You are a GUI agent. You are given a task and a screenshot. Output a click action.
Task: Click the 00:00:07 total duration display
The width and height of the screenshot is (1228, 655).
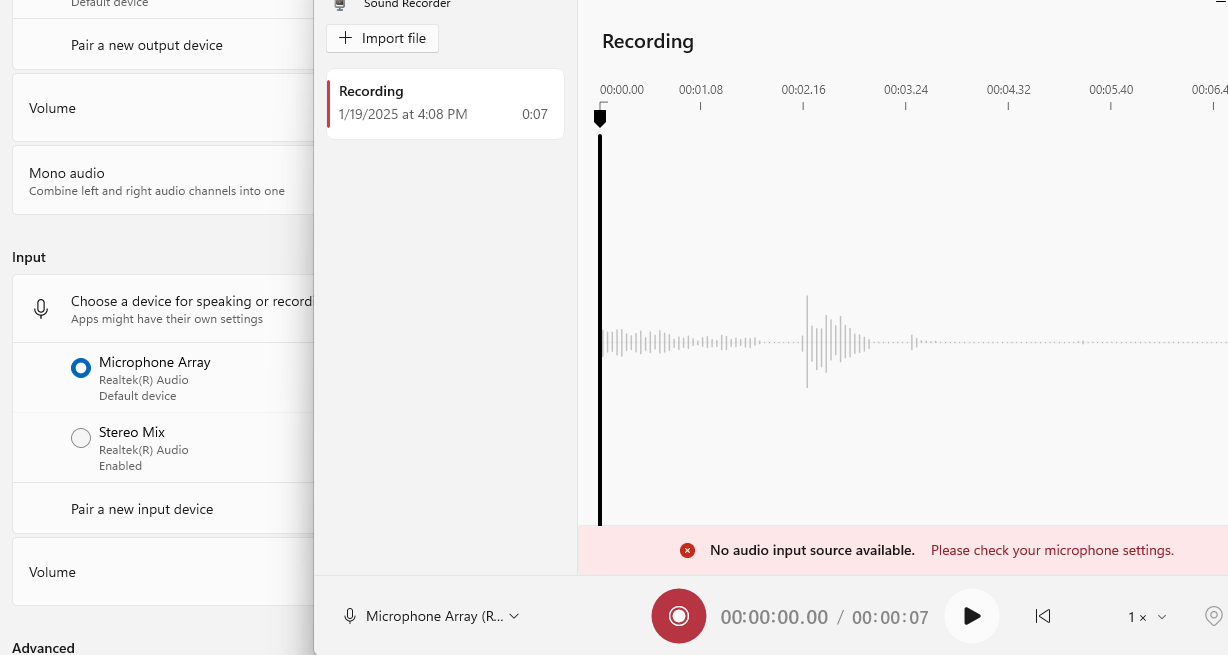[x=890, y=617]
